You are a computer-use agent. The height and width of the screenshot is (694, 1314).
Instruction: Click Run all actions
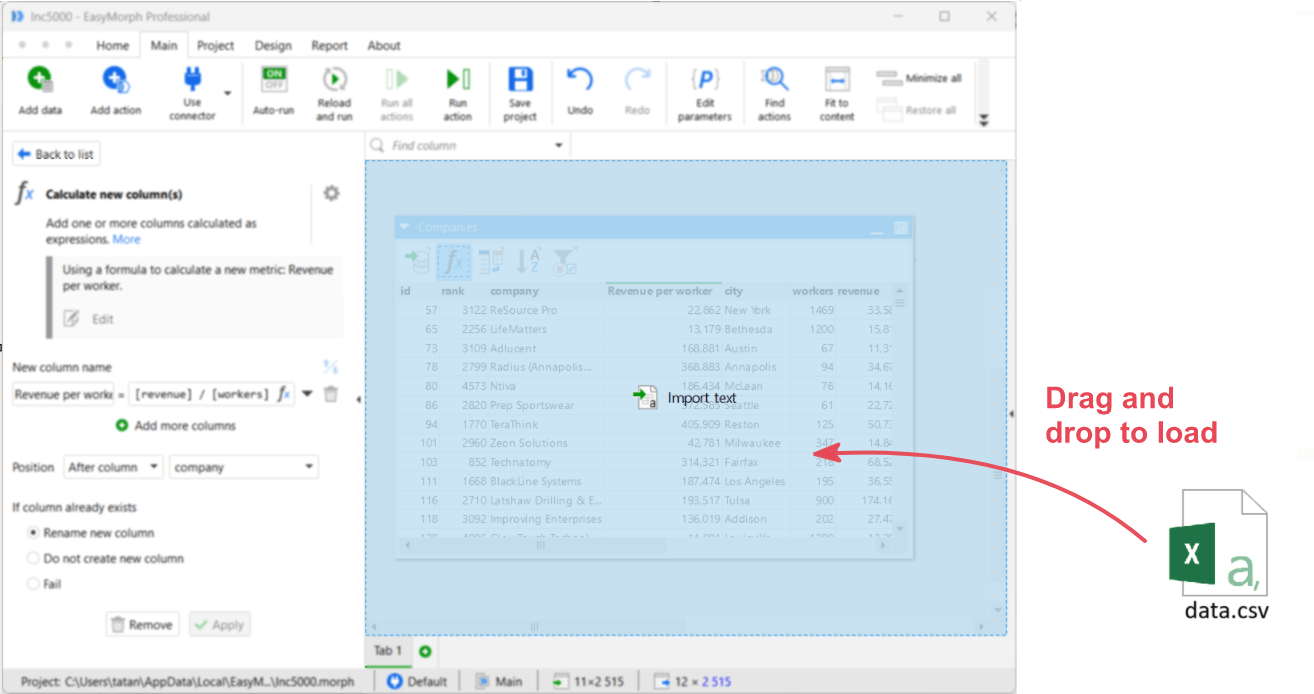tap(397, 95)
